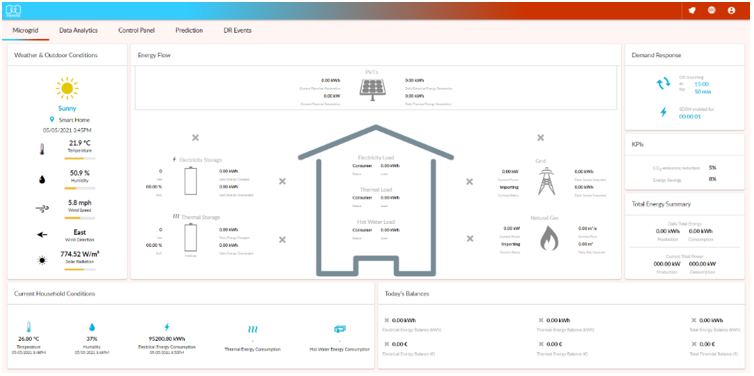Click the Electricity Load label
754x376 pixels.
coord(376,158)
